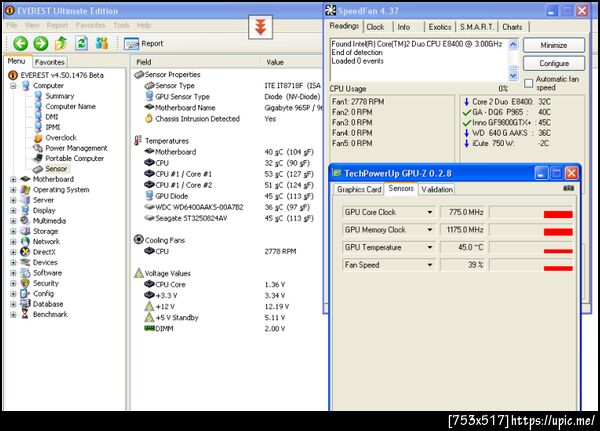The image size is (600, 431).
Task: Expand the Operating System tree node
Action: 13,189
